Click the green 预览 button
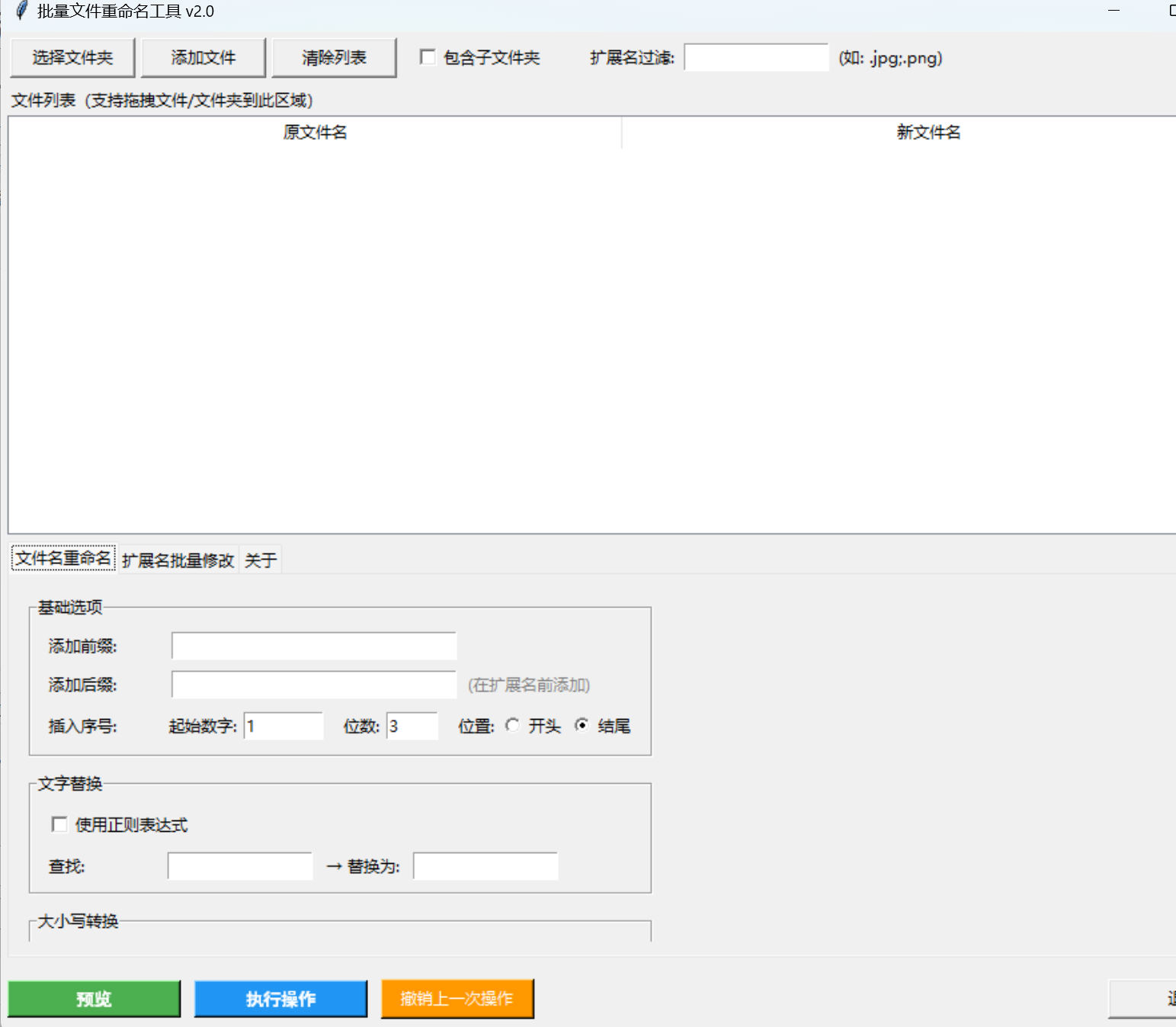This screenshot has height=1027, width=1176. tap(95, 999)
